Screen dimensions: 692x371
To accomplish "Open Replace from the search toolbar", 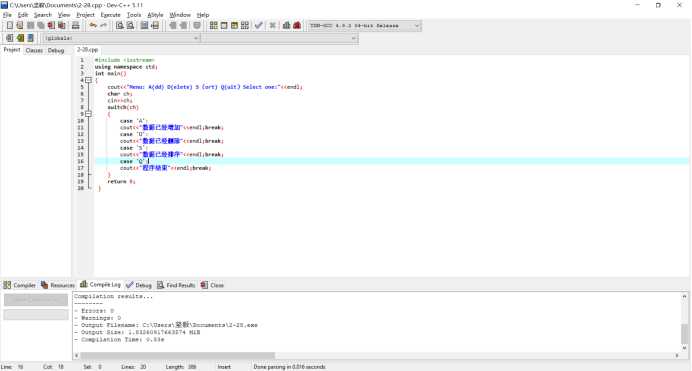I will [130, 26].
